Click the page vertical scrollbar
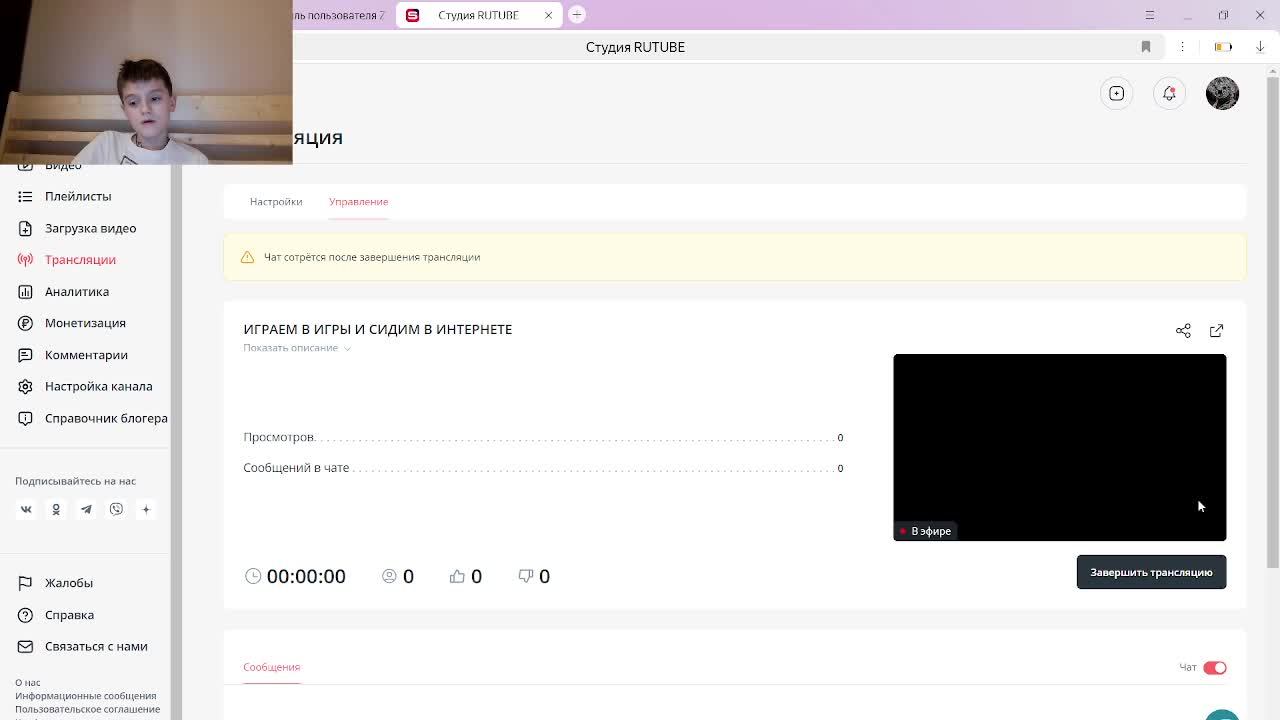1280x720 pixels. pyautogui.click(x=1273, y=320)
